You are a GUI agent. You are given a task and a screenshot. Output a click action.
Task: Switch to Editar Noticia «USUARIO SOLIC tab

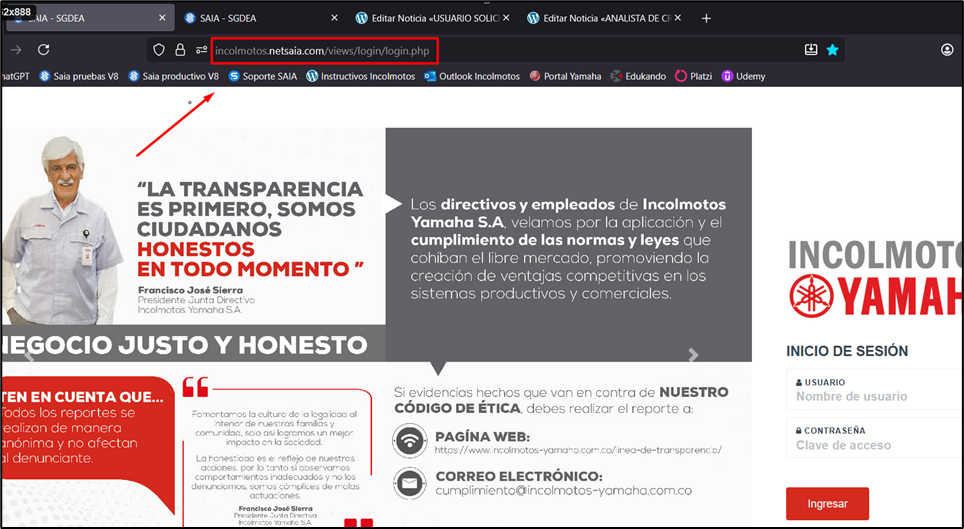point(430,19)
